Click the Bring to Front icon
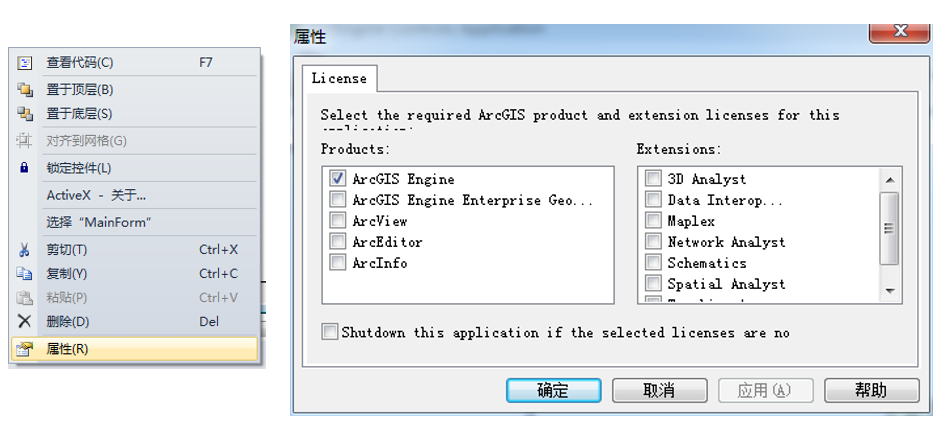The width and height of the screenshot is (947, 430). click(25, 90)
